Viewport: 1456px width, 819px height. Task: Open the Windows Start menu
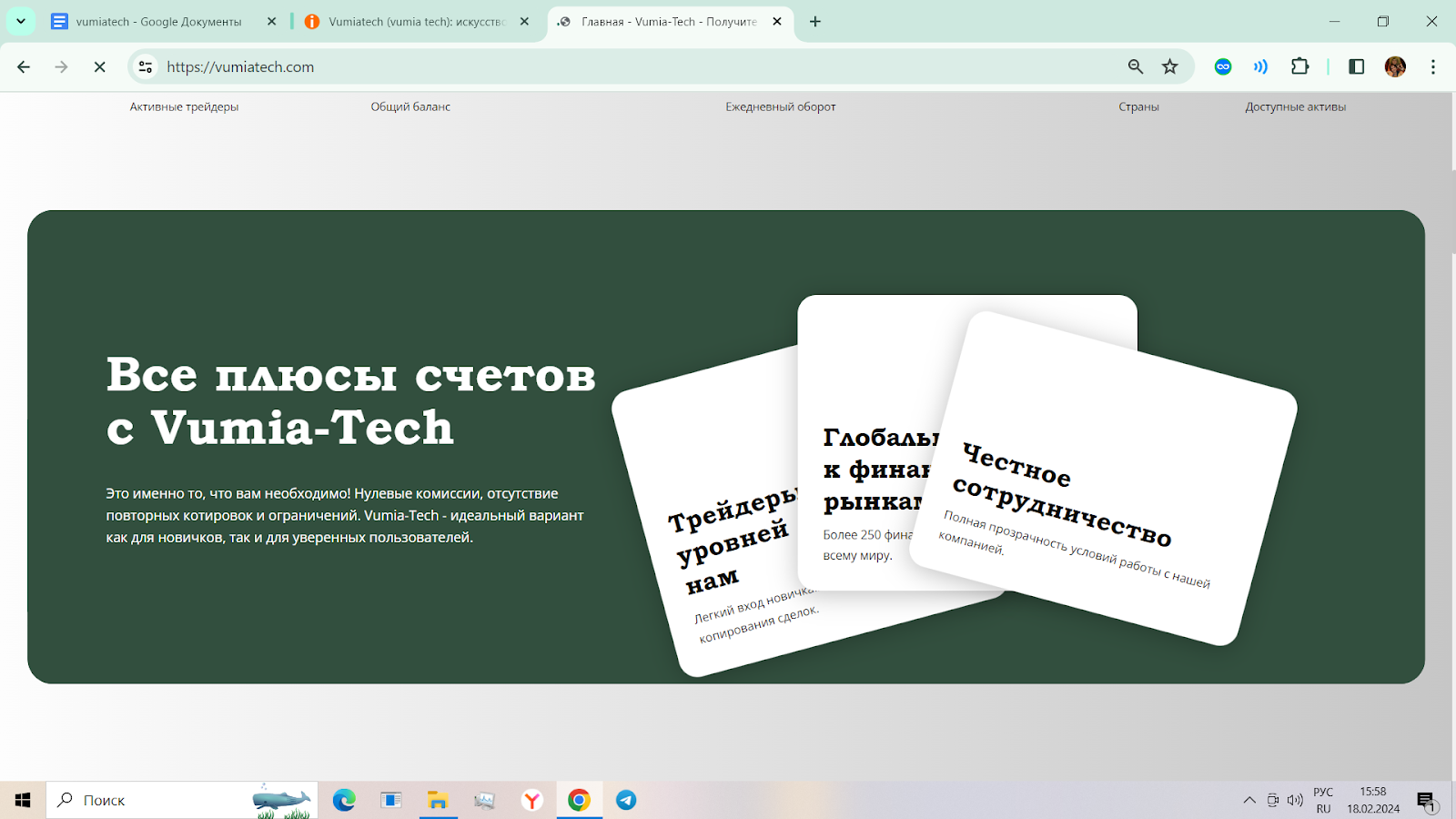[x=23, y=800]
